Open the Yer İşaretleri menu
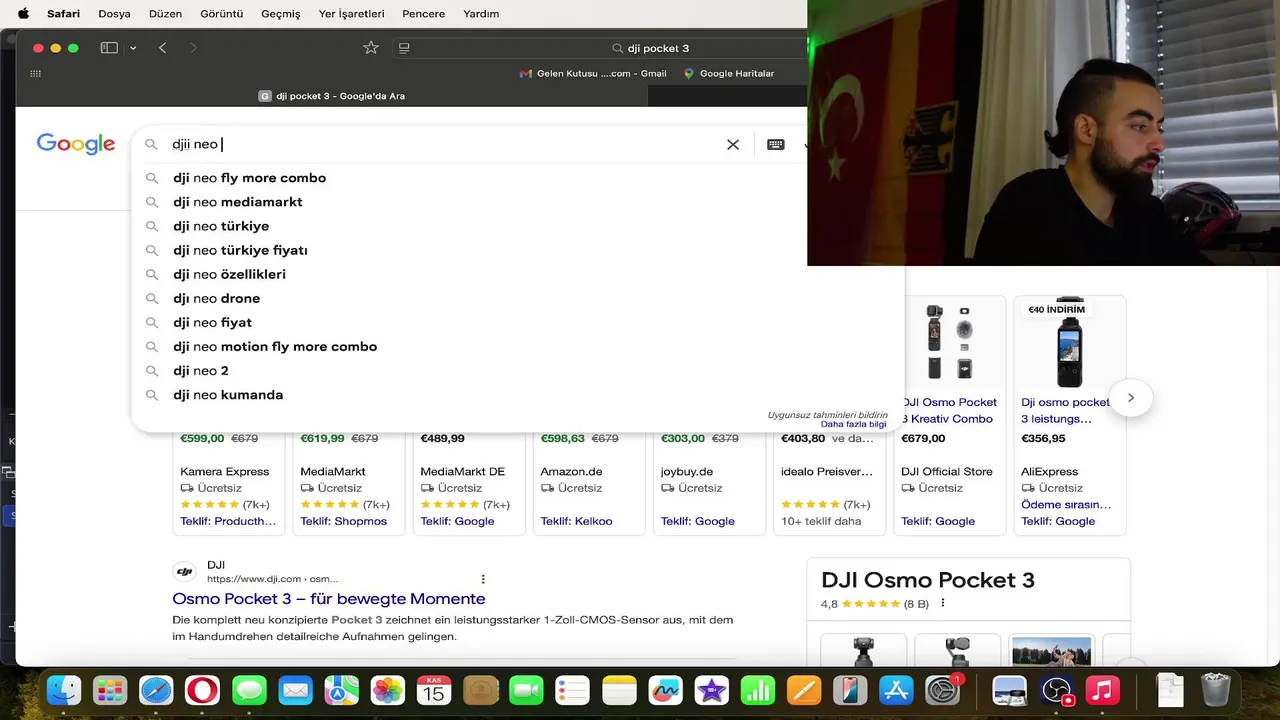 click(x=351, y=14)
